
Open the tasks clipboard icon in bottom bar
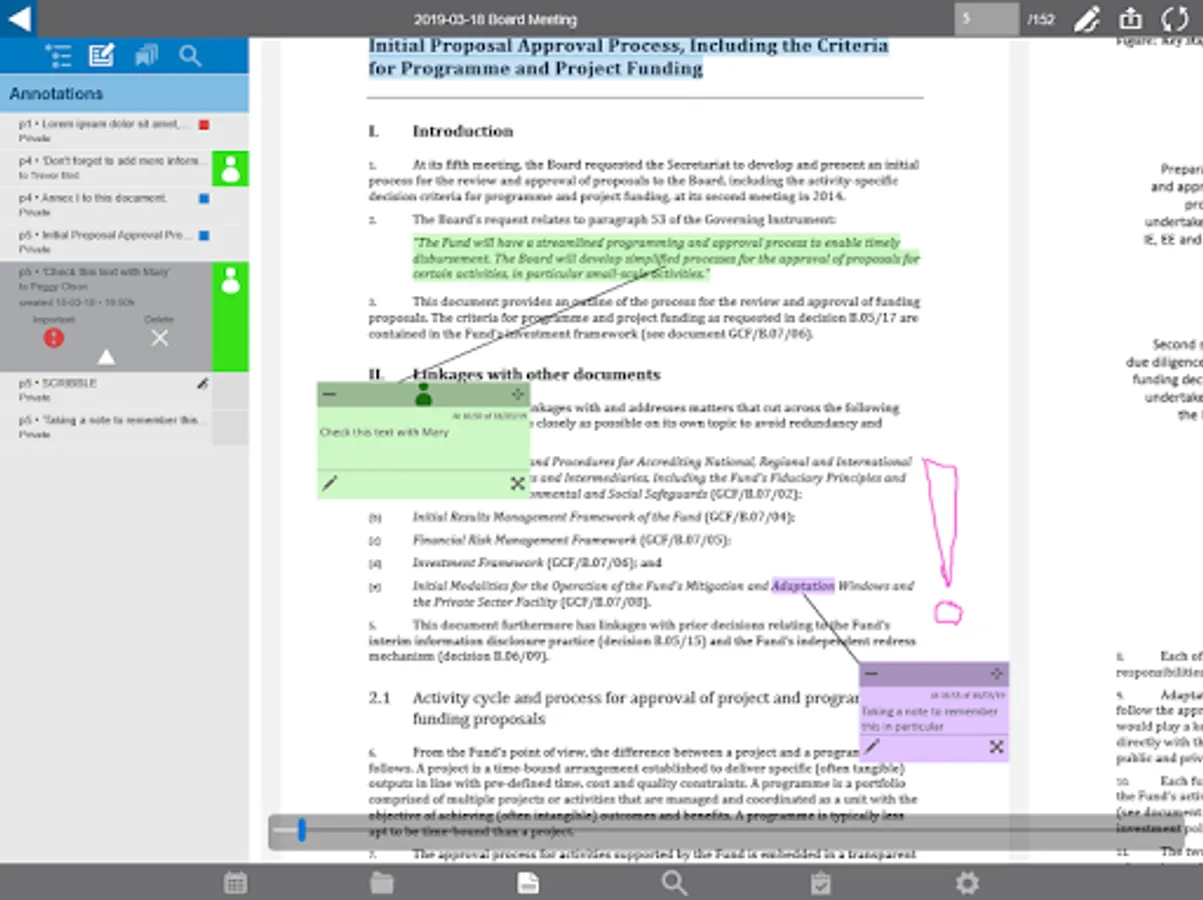(821, 882)
